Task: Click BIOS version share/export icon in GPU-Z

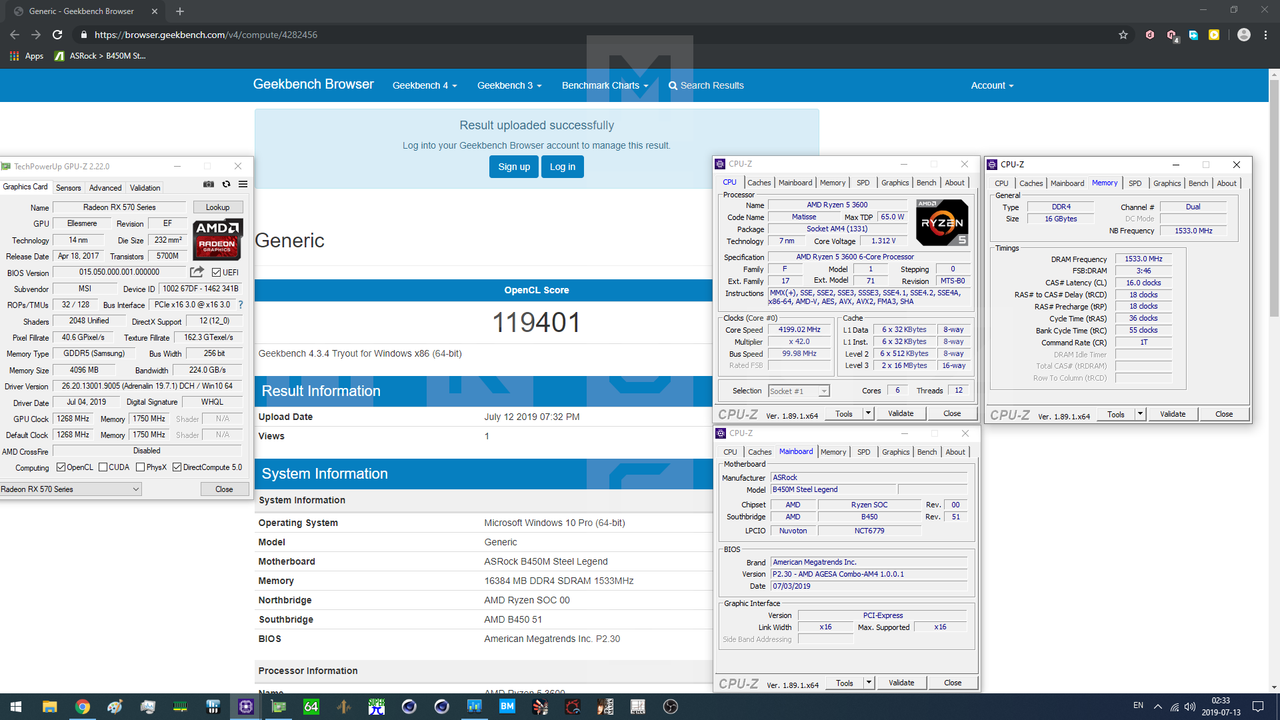Action: pos(197,272)
